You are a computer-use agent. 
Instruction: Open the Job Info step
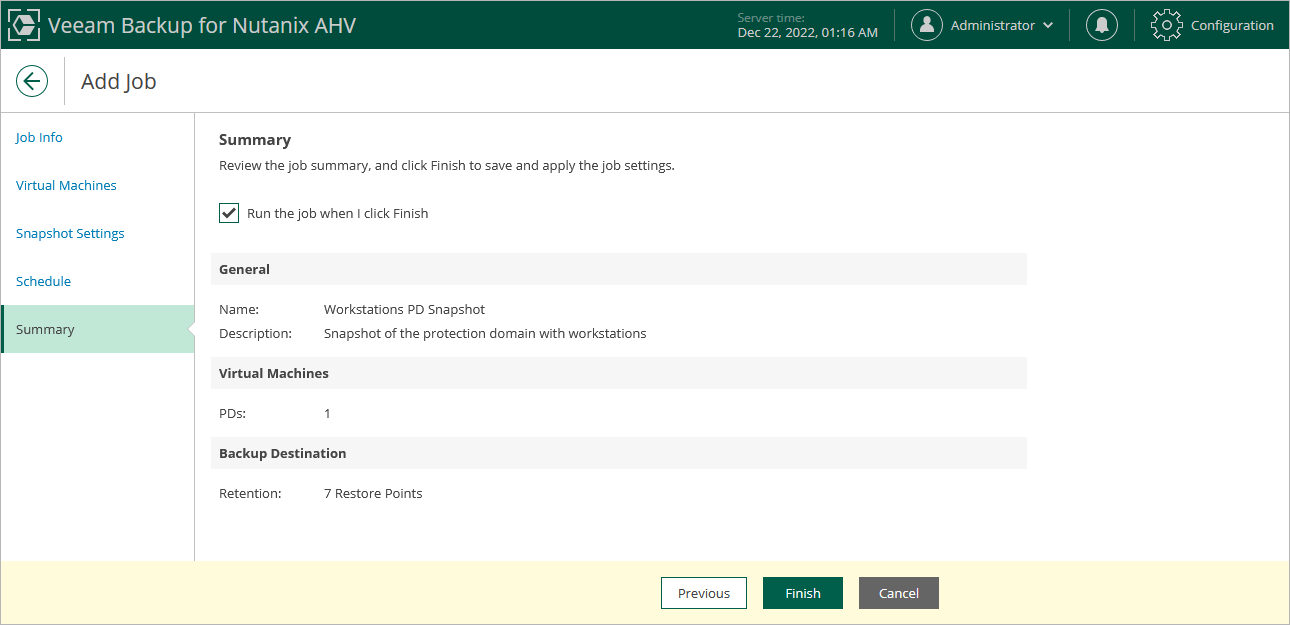coord(39,137)
